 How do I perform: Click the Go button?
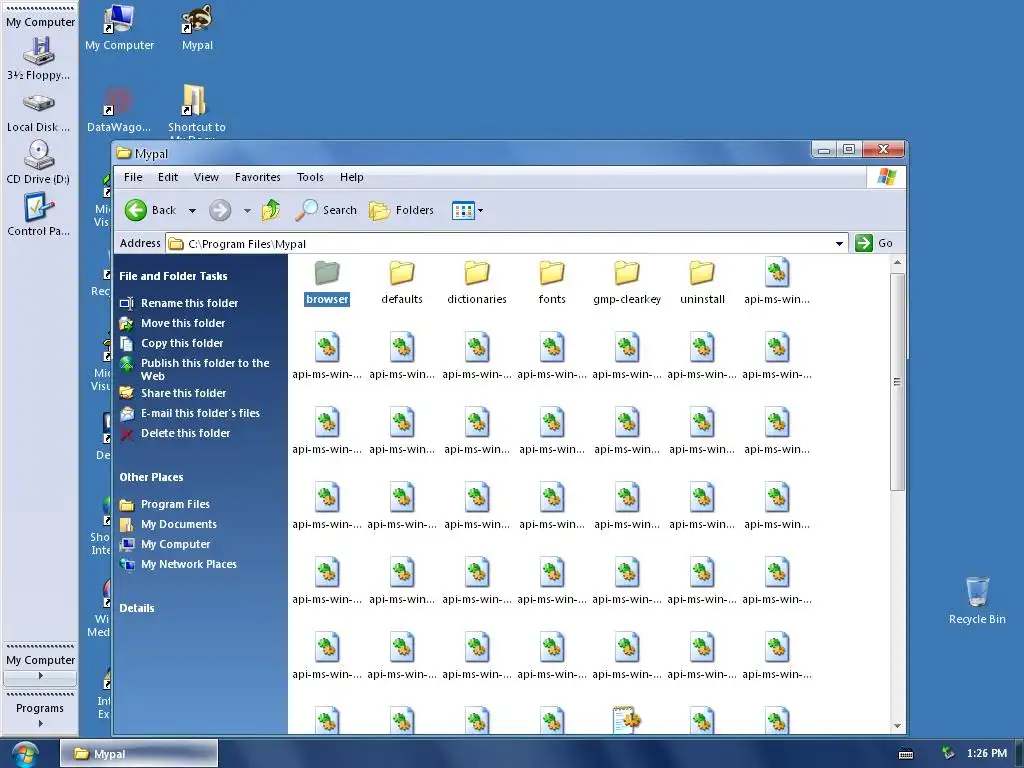tap(874, 243)
